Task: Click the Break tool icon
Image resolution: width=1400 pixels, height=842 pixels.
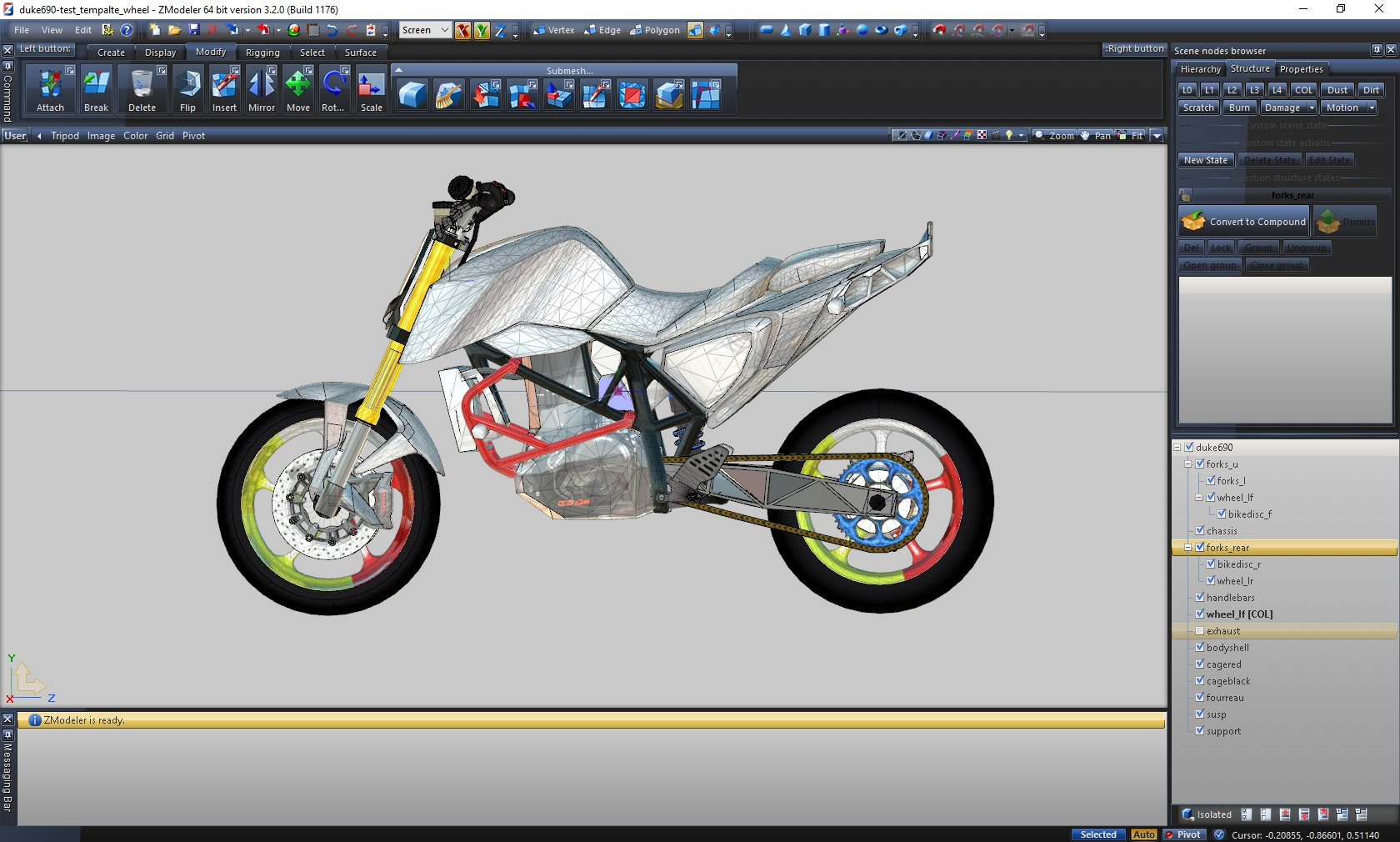Action: click(x=96, y=84)
